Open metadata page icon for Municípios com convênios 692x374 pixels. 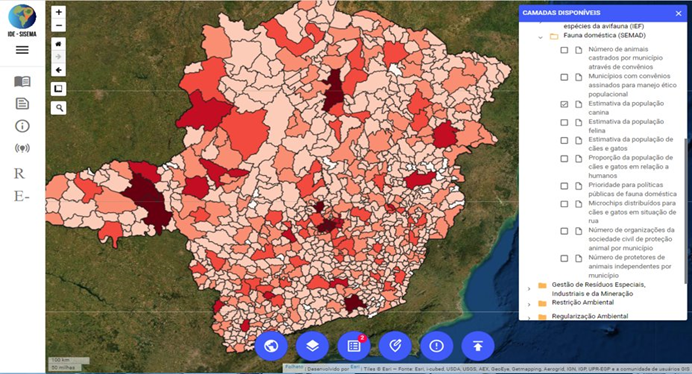[x=579, y=77]
